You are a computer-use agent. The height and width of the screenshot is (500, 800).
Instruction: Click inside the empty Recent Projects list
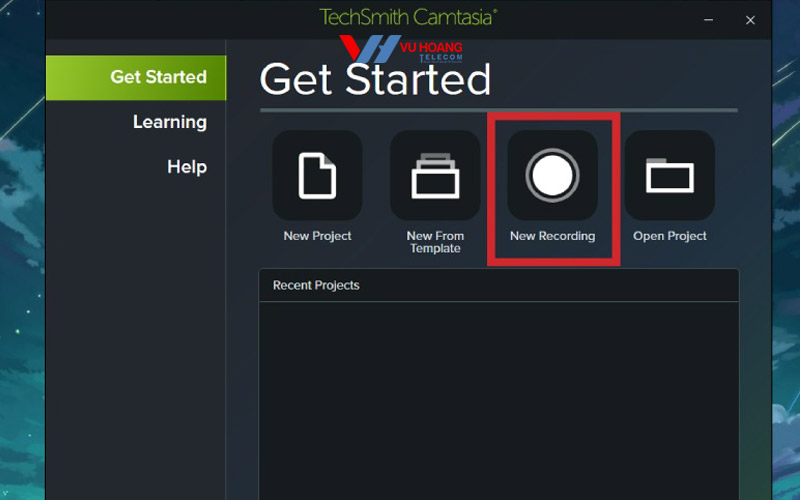pos(498,400)
